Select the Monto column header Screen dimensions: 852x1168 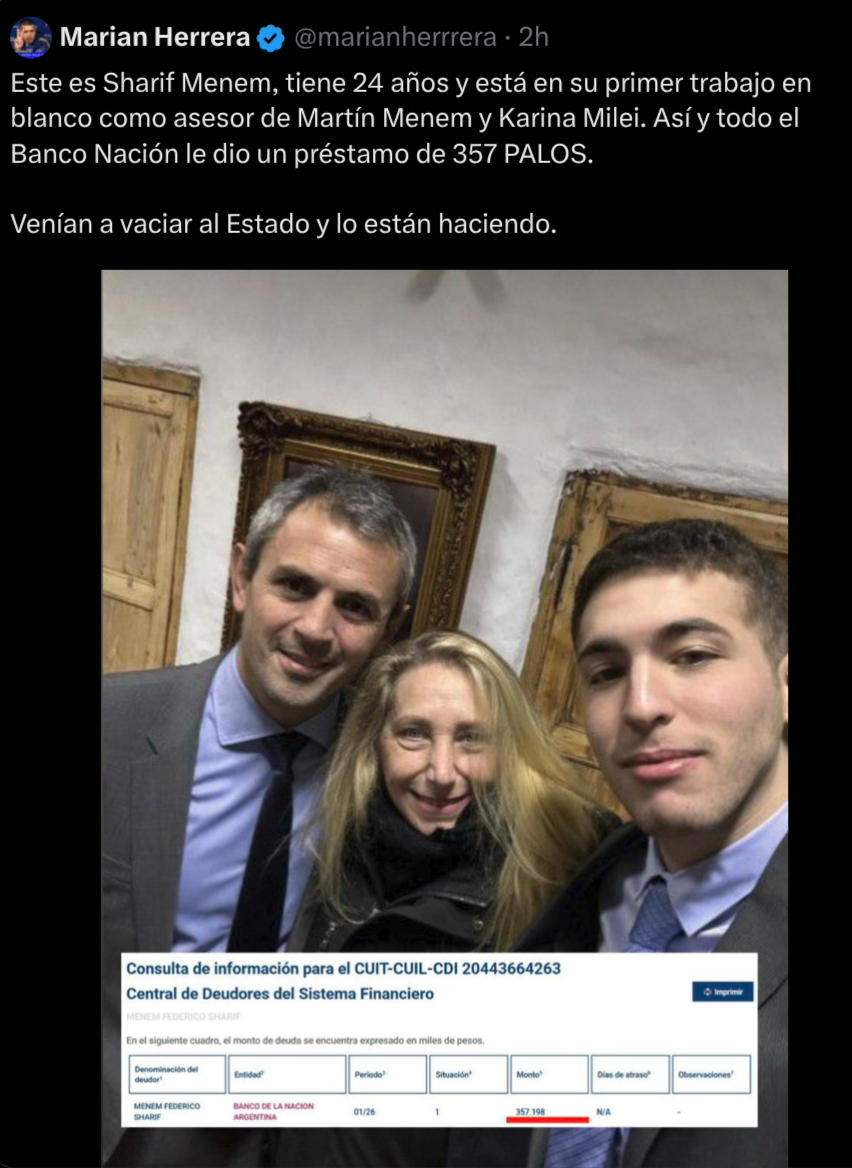click(x=549, y=1074)
